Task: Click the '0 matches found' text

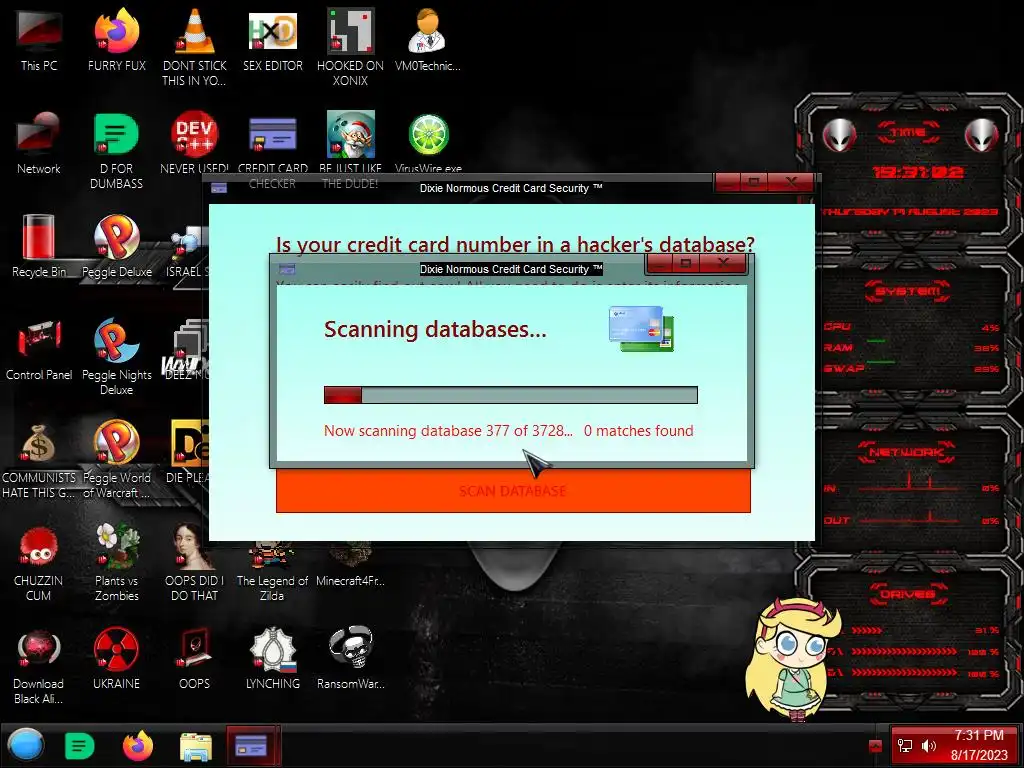Action: [639, 430]
